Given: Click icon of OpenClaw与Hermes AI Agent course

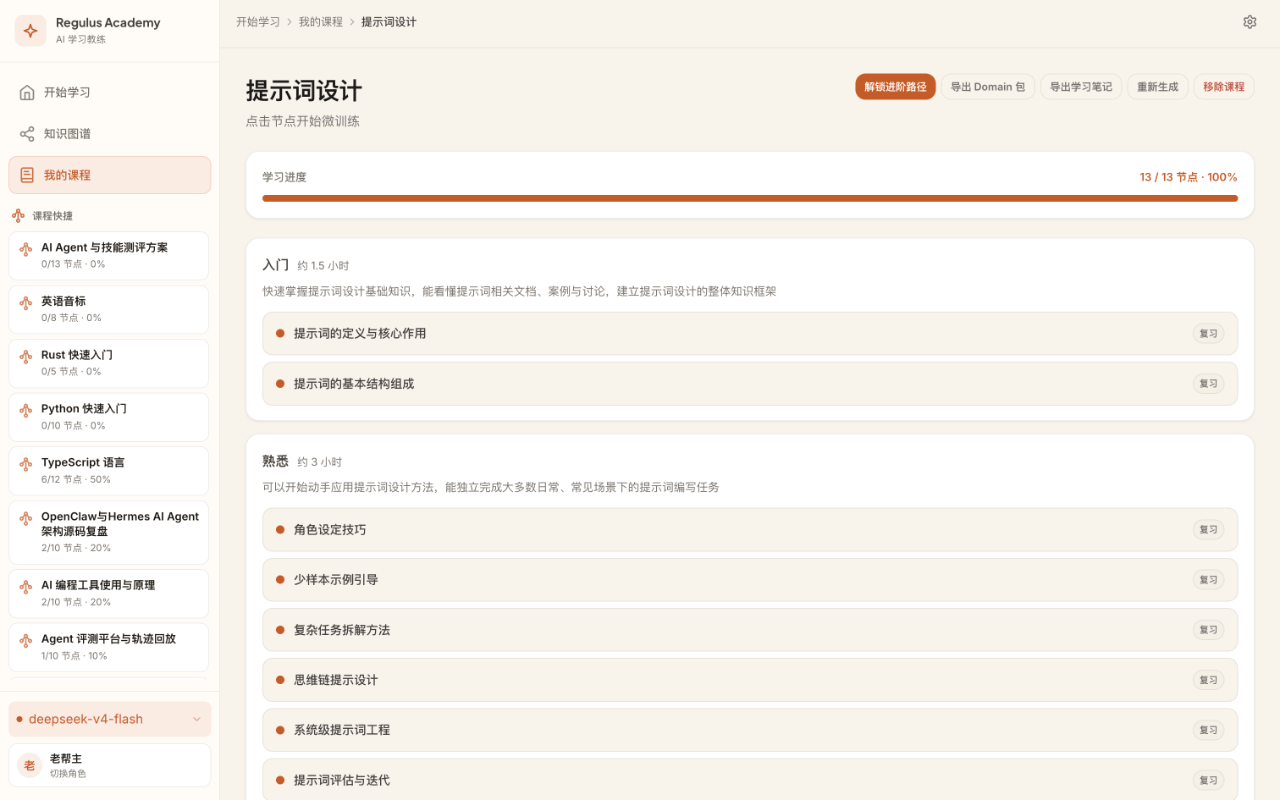Looking at the screenshot, I should pyautogui.click(x=26, y=519).
